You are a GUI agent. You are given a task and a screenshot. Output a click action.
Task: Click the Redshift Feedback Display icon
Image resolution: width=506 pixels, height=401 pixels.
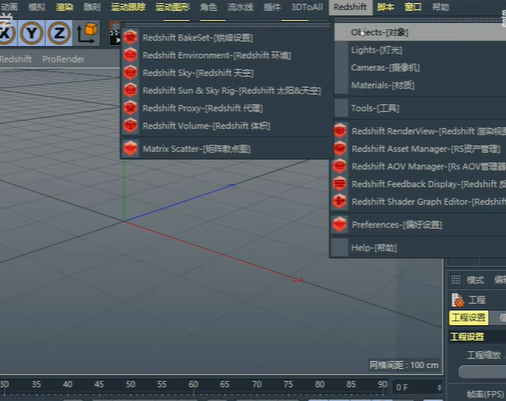coord(340,184)
